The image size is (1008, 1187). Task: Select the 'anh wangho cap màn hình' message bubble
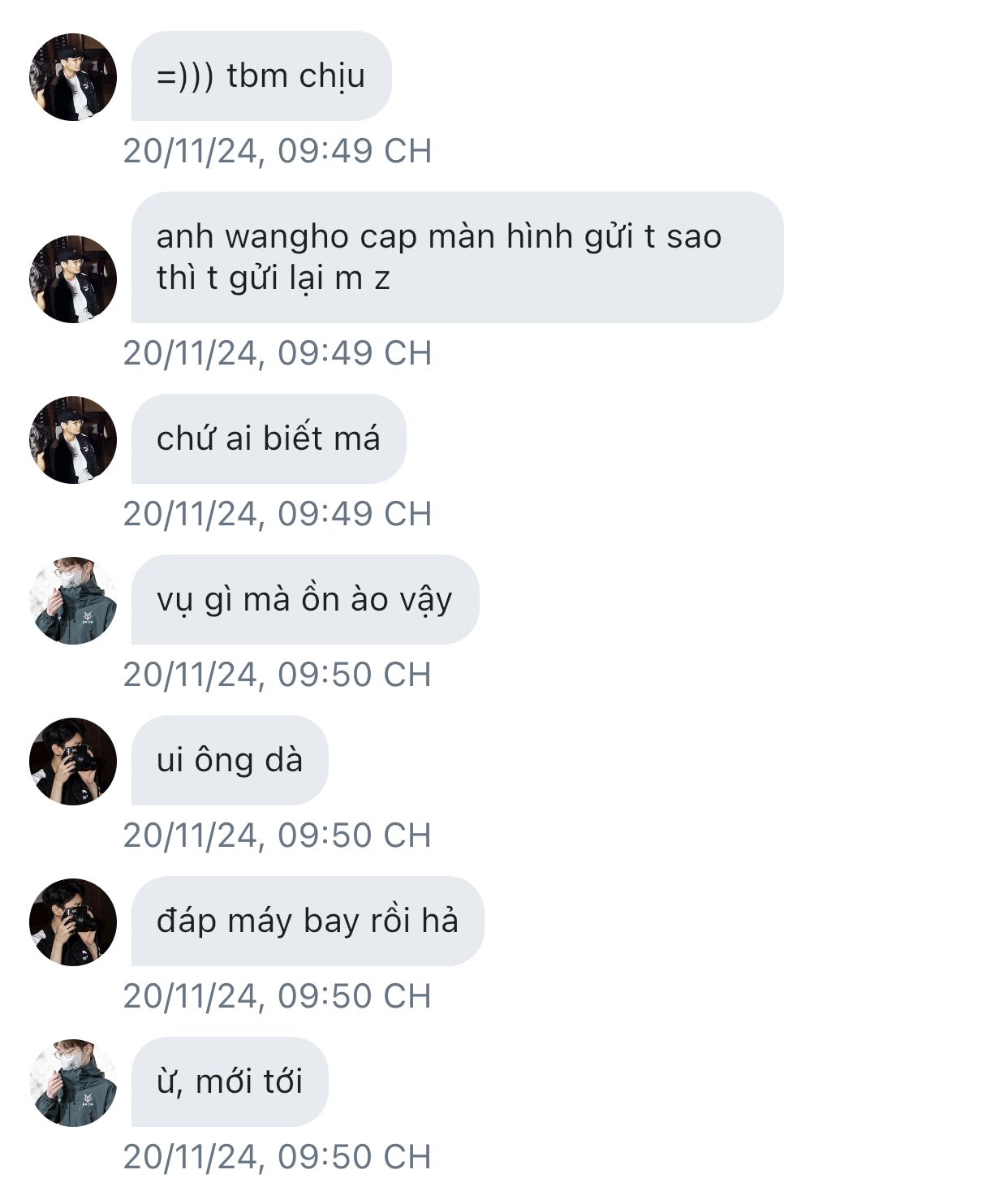458,257
